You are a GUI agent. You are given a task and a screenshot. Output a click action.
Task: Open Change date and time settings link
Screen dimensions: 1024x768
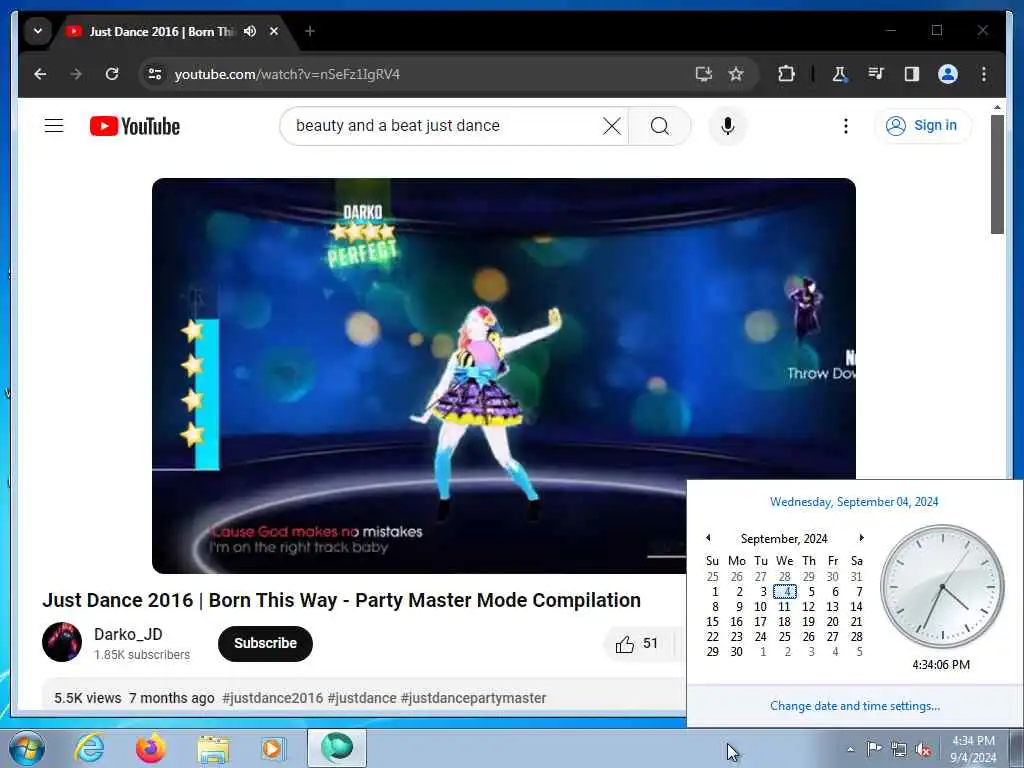pos(855,706)
